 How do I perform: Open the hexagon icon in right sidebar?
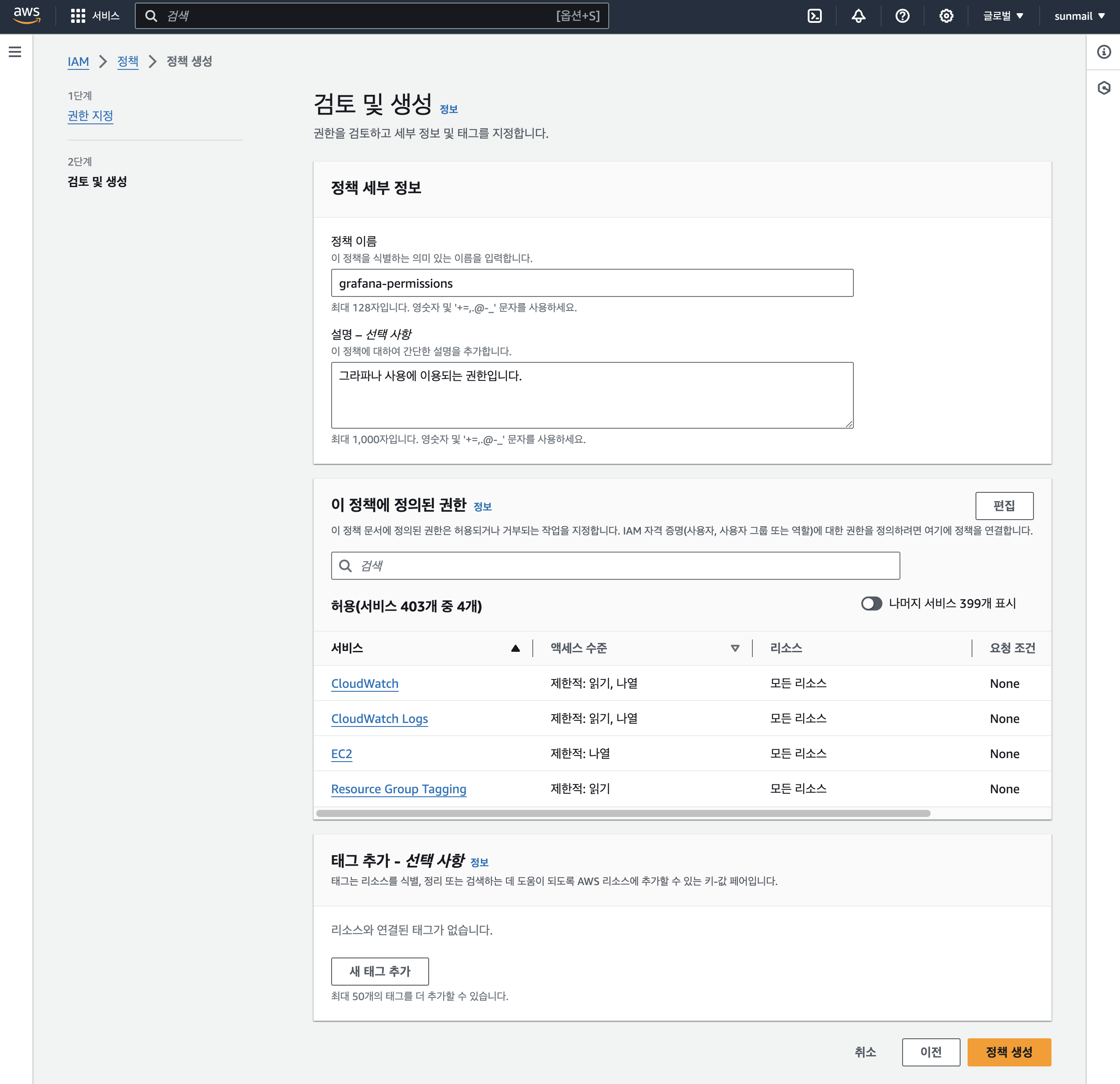tap(1103, 87)
